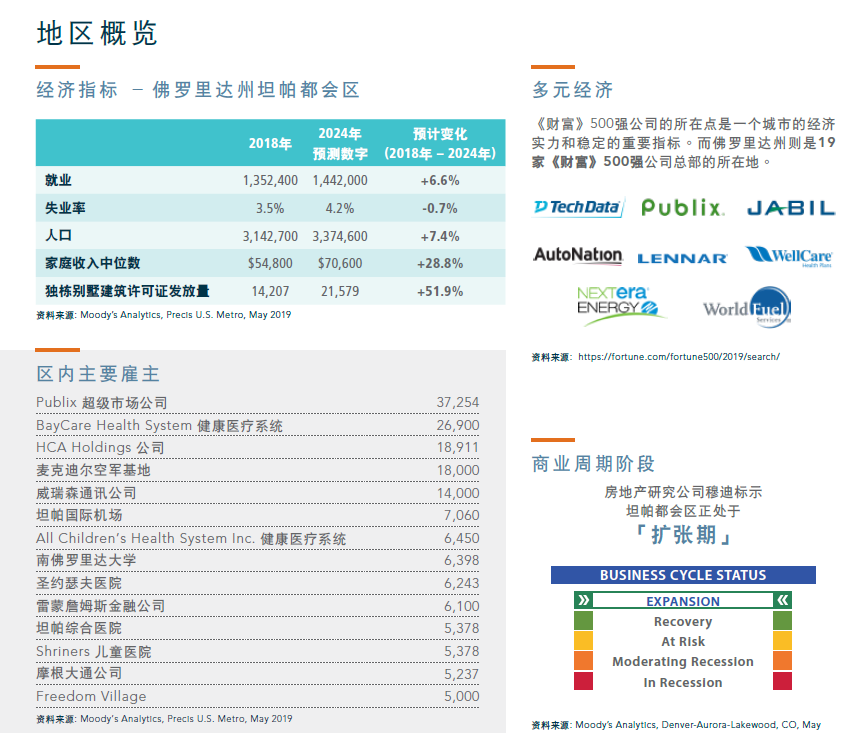Select the 麦克迪尔空军基地 row
This screenshot has height=733, width=858.
[x=257, y=470]
